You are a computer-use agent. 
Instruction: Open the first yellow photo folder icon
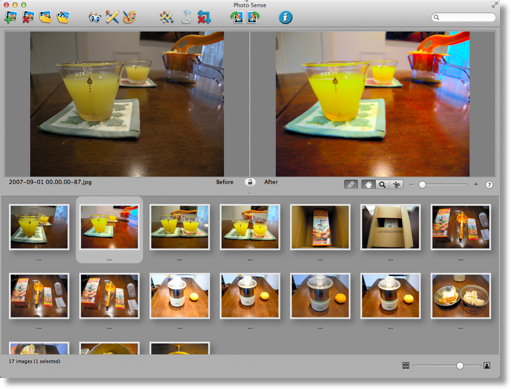point(46,17)
